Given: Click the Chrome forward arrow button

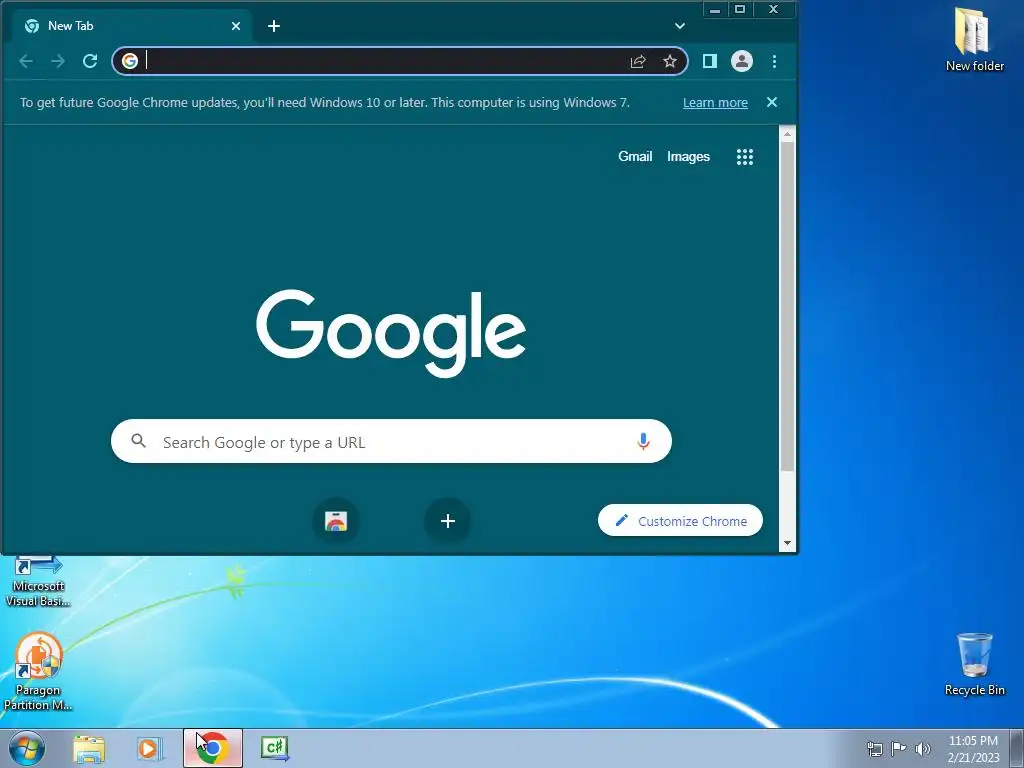Looking at the screenshot, I should (x=58, y=61).
